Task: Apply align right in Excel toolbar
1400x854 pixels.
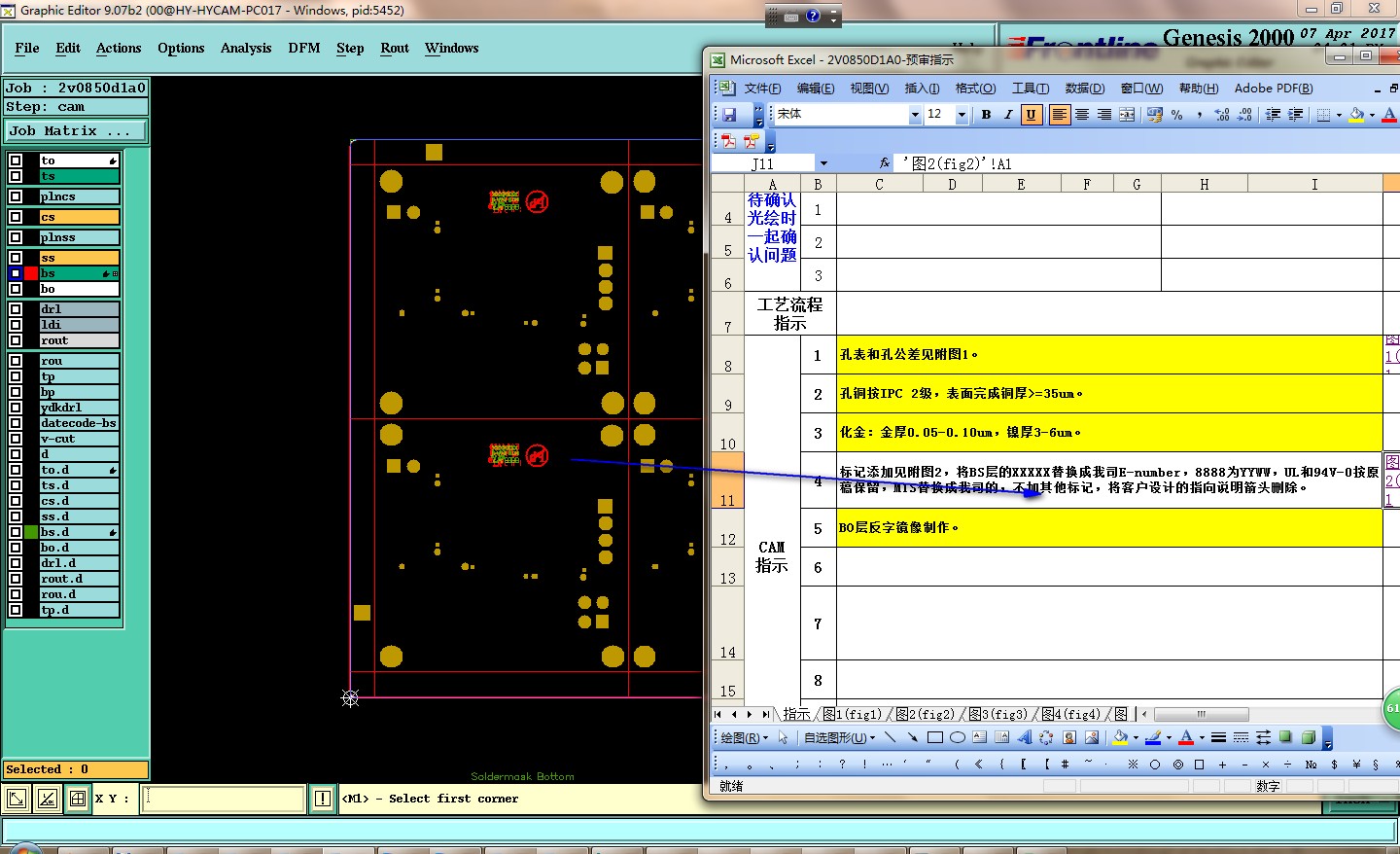Action: coord(1104,115)
